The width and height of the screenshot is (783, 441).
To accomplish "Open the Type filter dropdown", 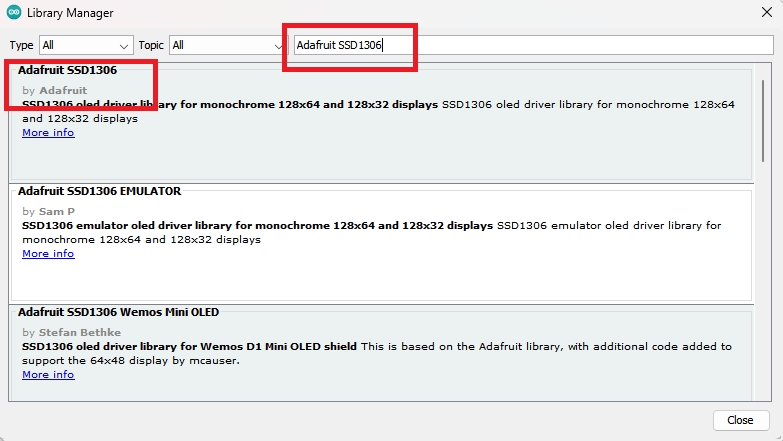I will 85,45.
